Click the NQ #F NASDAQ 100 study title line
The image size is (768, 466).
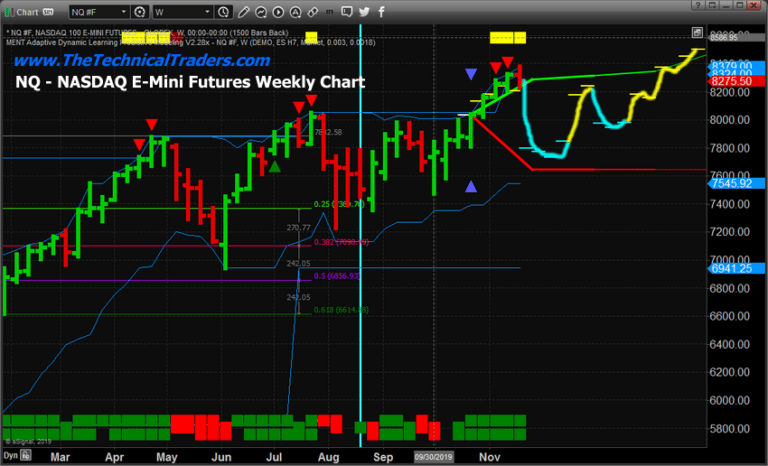click(x=147, y=33)
